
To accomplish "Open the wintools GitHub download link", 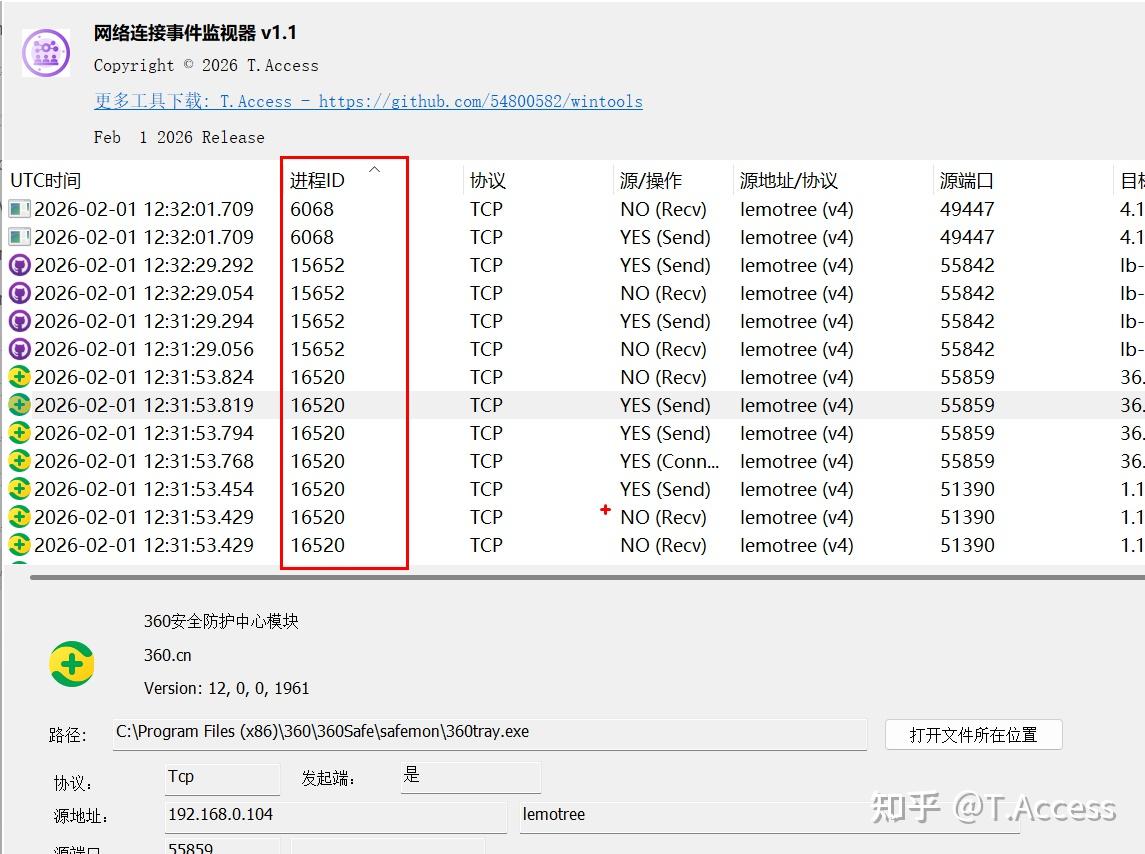I will tap(368, 102).
